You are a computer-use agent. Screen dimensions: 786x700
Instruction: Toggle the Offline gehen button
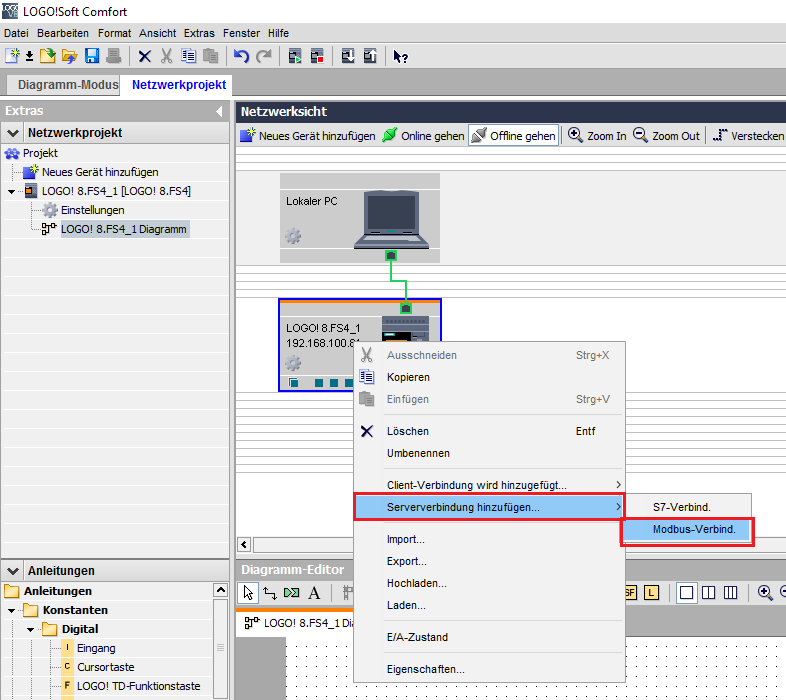tap(514, 136)
